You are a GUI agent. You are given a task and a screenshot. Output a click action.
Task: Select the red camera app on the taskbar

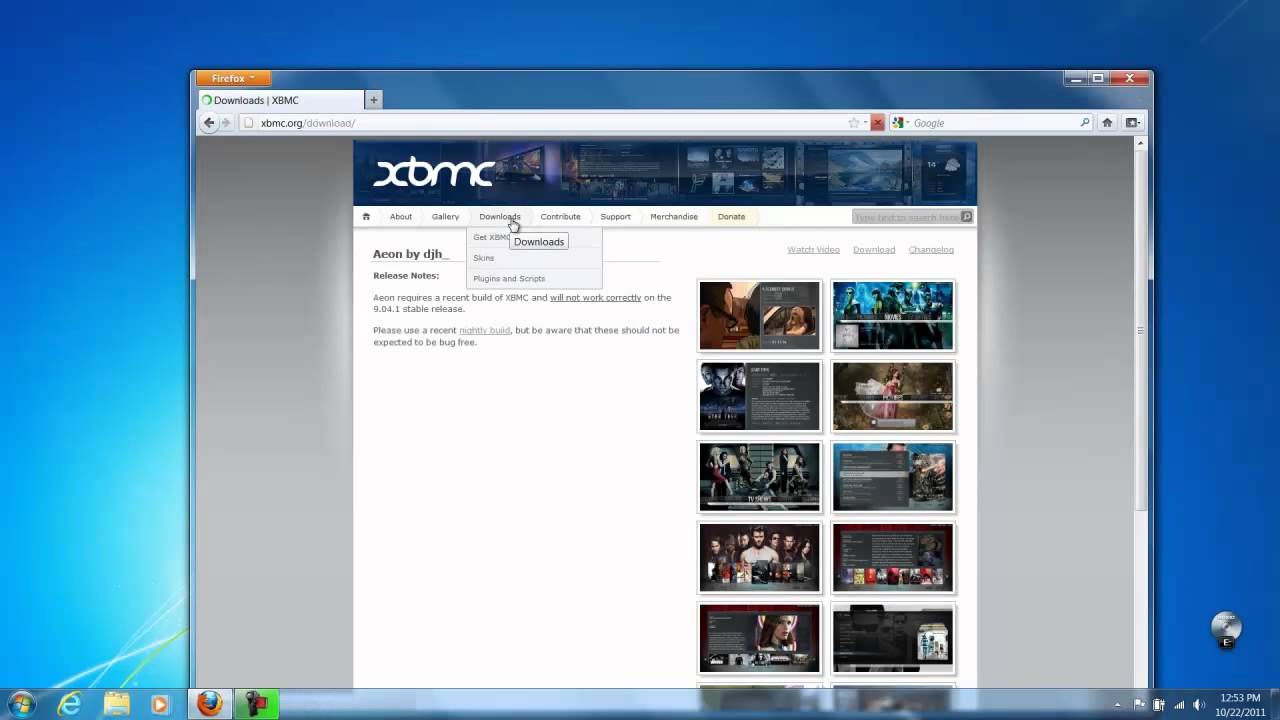256,704
